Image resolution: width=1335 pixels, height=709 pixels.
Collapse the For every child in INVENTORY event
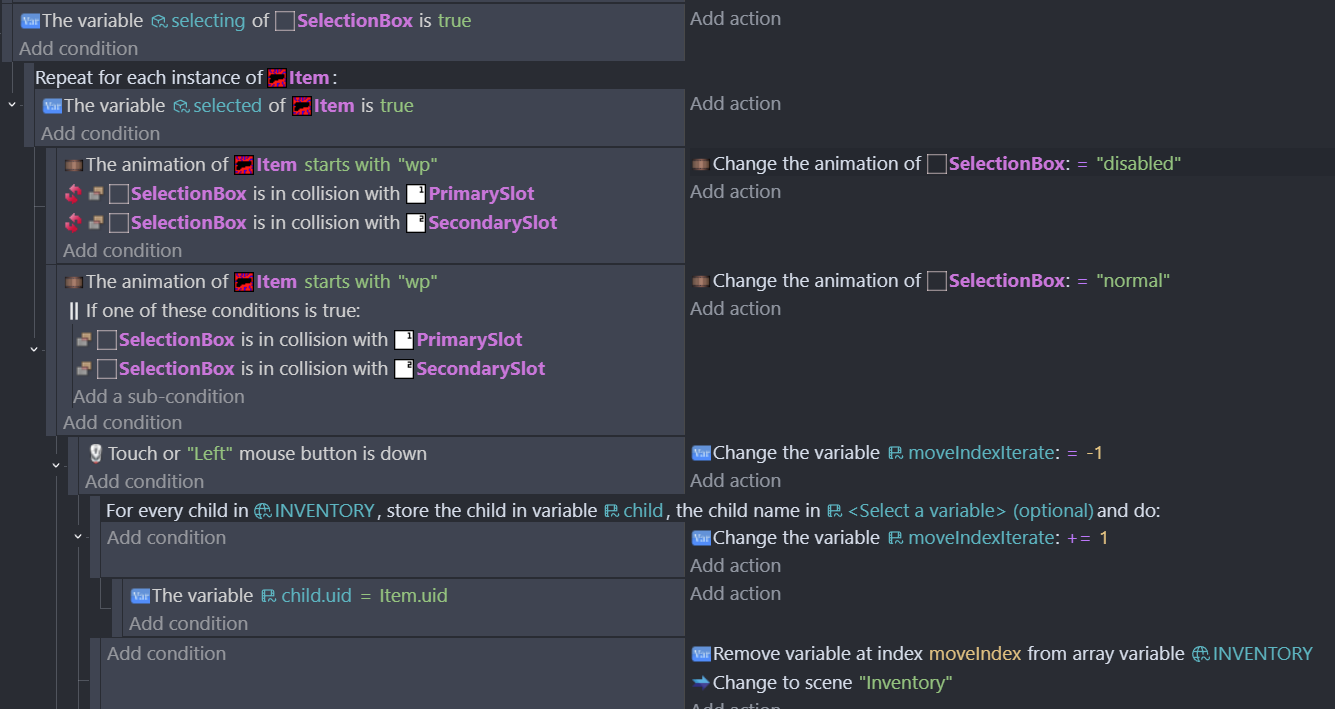(x=78, y=537)
